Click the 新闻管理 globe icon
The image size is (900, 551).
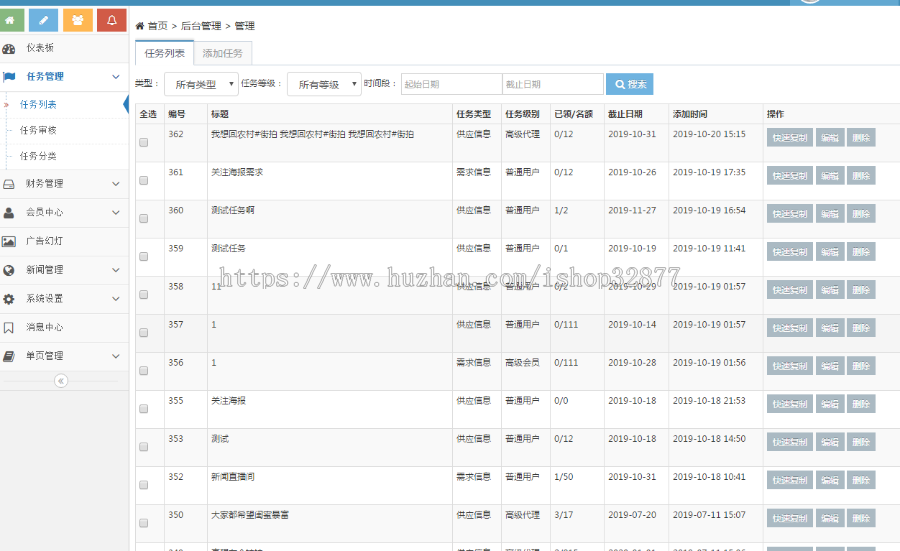pyautogui.click(x=9, y=270)
